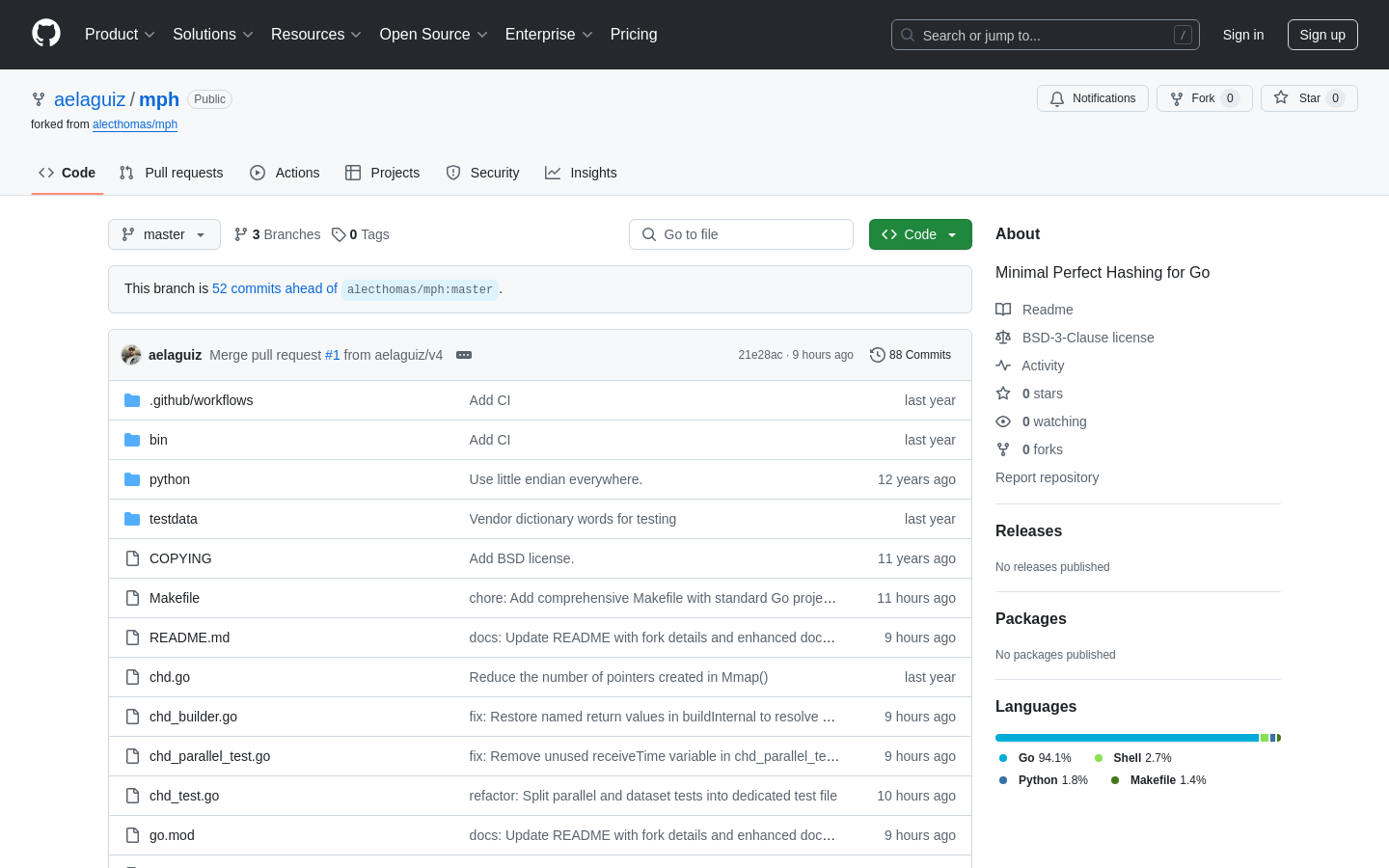Viewport: 1389px width, 868px height.
Task: Click the Notifications bell button
Action: coord(1092,98)
